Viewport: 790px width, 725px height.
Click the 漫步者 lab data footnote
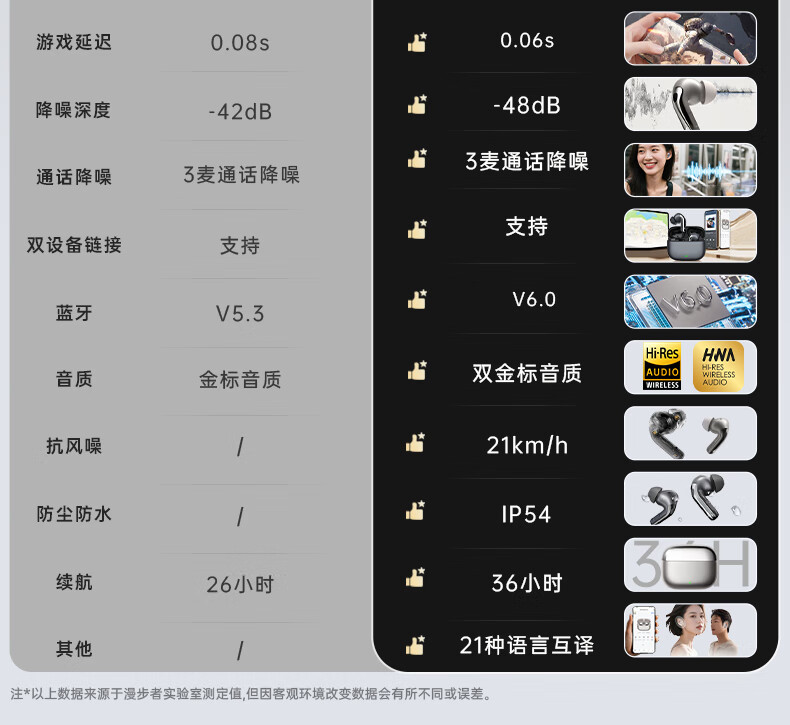pyautogui.click(x=251, y=694)
